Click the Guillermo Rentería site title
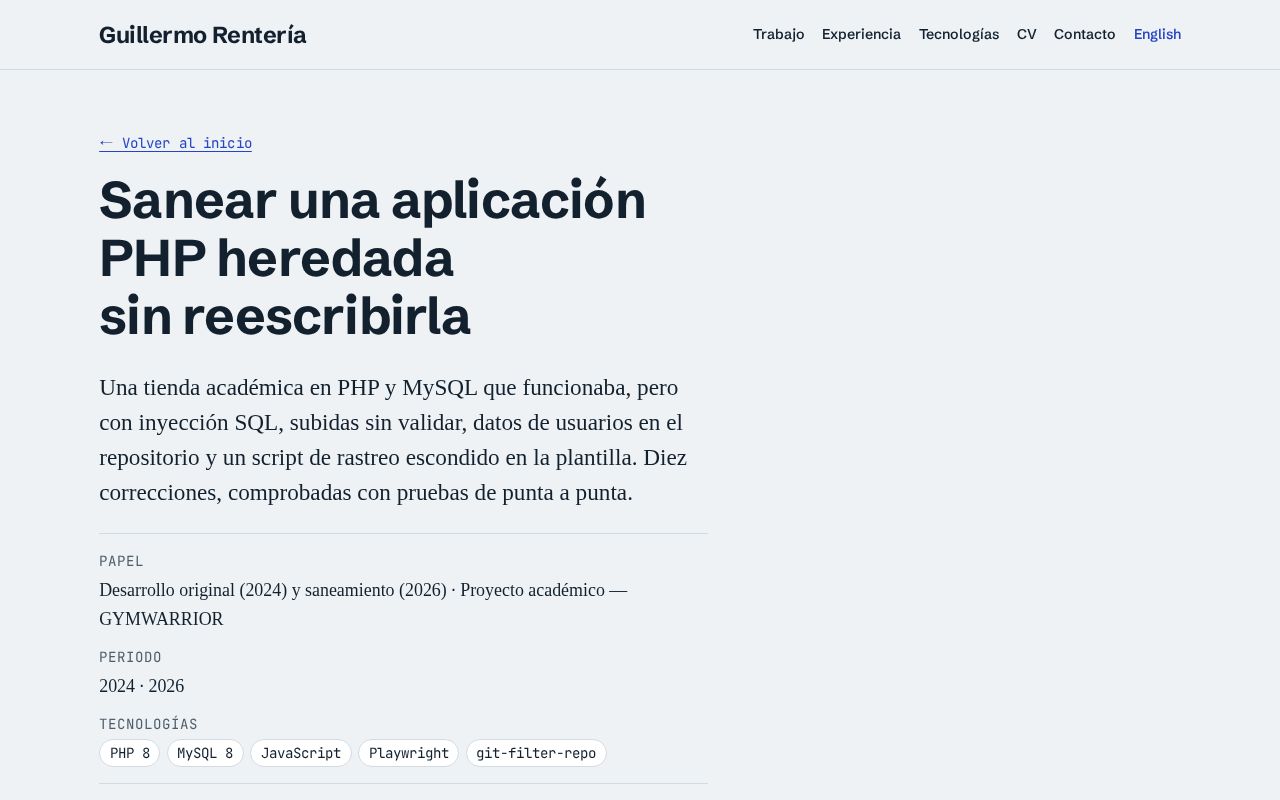Screen dimensions: 1280x800 point(203,35)
